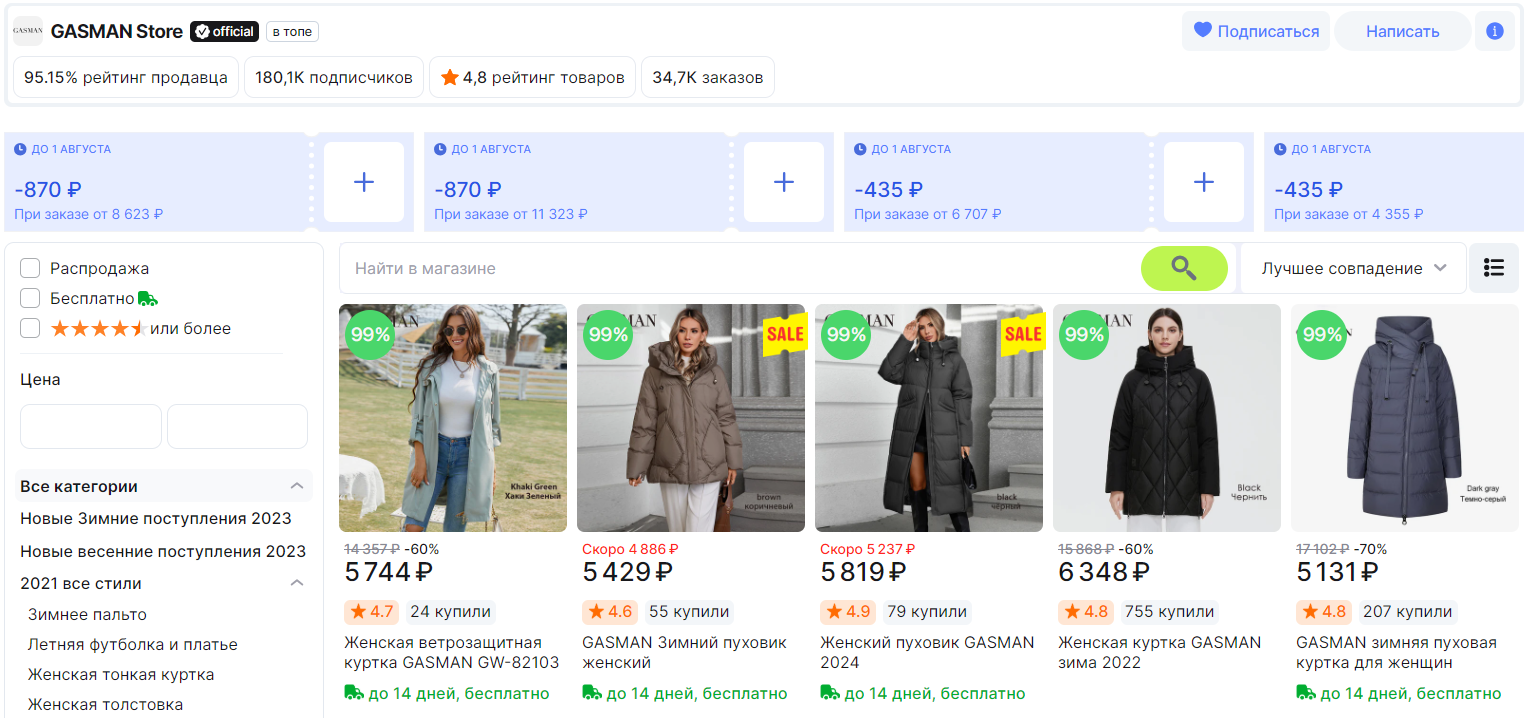Open the brown puffer jacket product image
Screen dimensions: 1535x718
691,418
